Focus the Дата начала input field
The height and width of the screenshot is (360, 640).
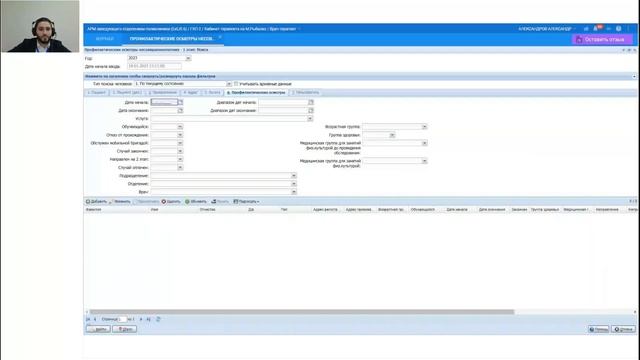(164, 102)
